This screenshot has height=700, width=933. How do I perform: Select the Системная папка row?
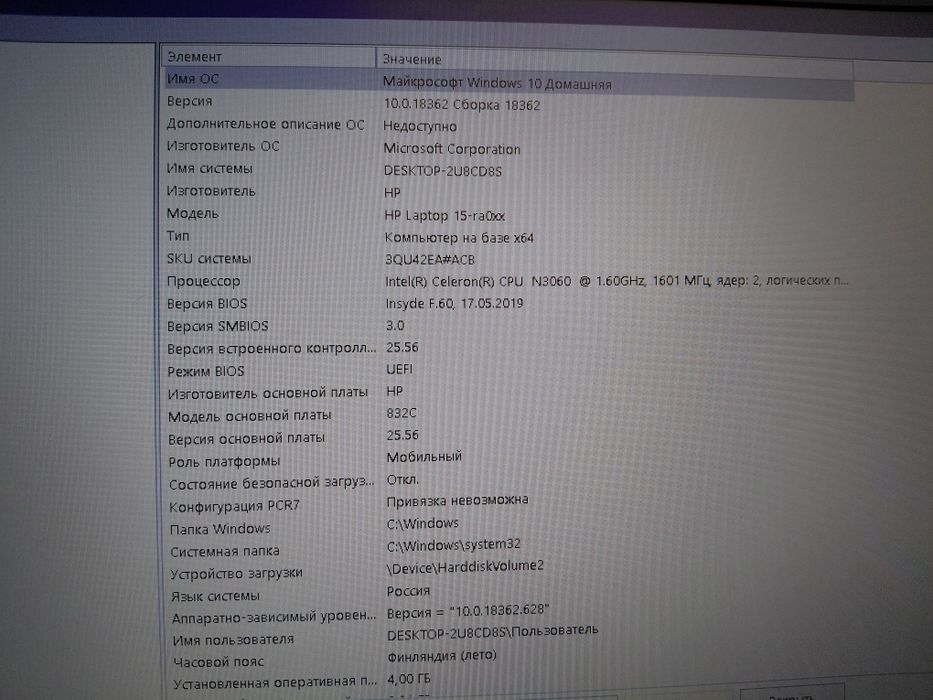point(225,551)
